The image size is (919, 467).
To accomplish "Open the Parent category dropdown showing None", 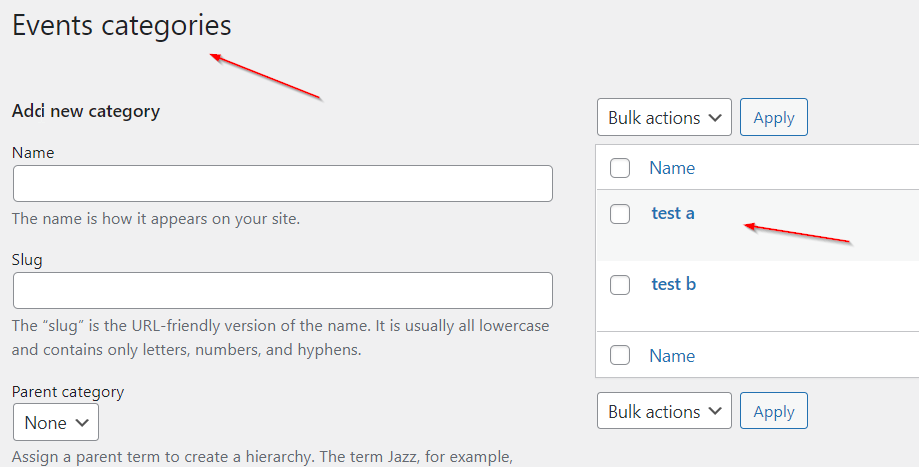I will coord(56,423).
